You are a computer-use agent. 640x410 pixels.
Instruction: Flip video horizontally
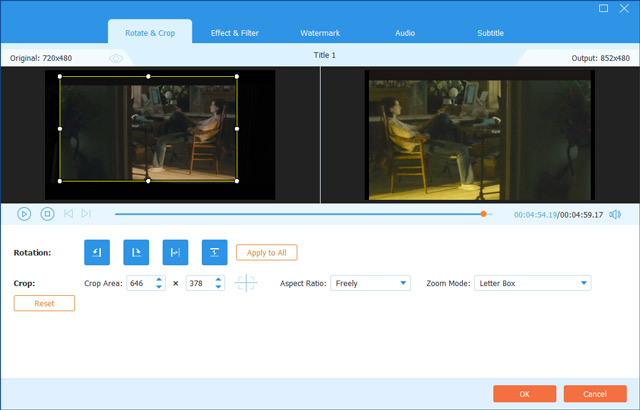point(175,252)
